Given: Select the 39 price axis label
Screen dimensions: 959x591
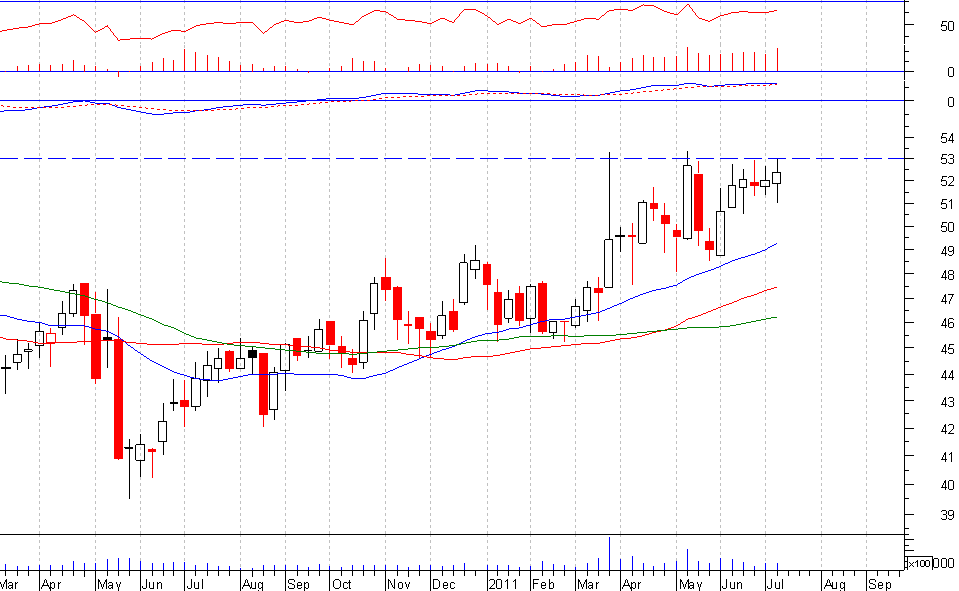Looking at the screenshot, I should 947,515.
